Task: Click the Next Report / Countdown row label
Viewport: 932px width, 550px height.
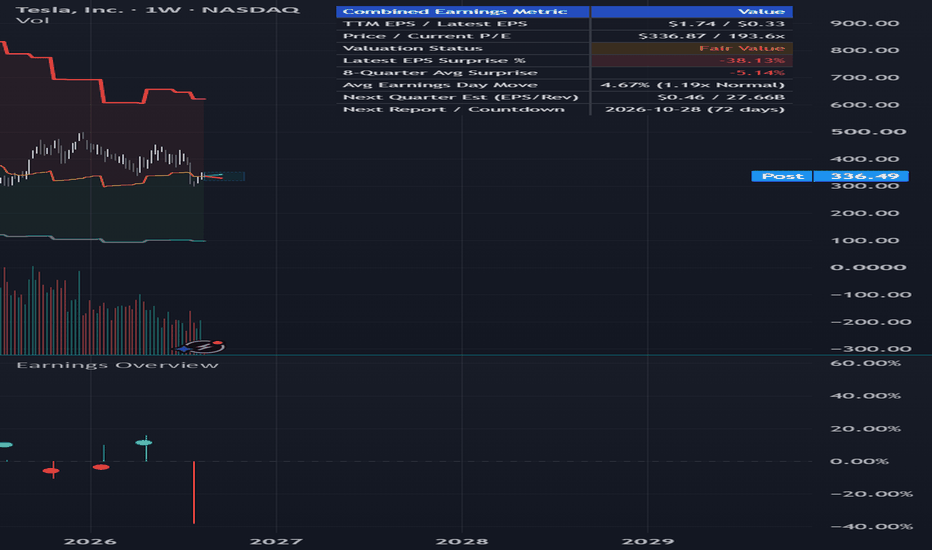Action: 454,109
